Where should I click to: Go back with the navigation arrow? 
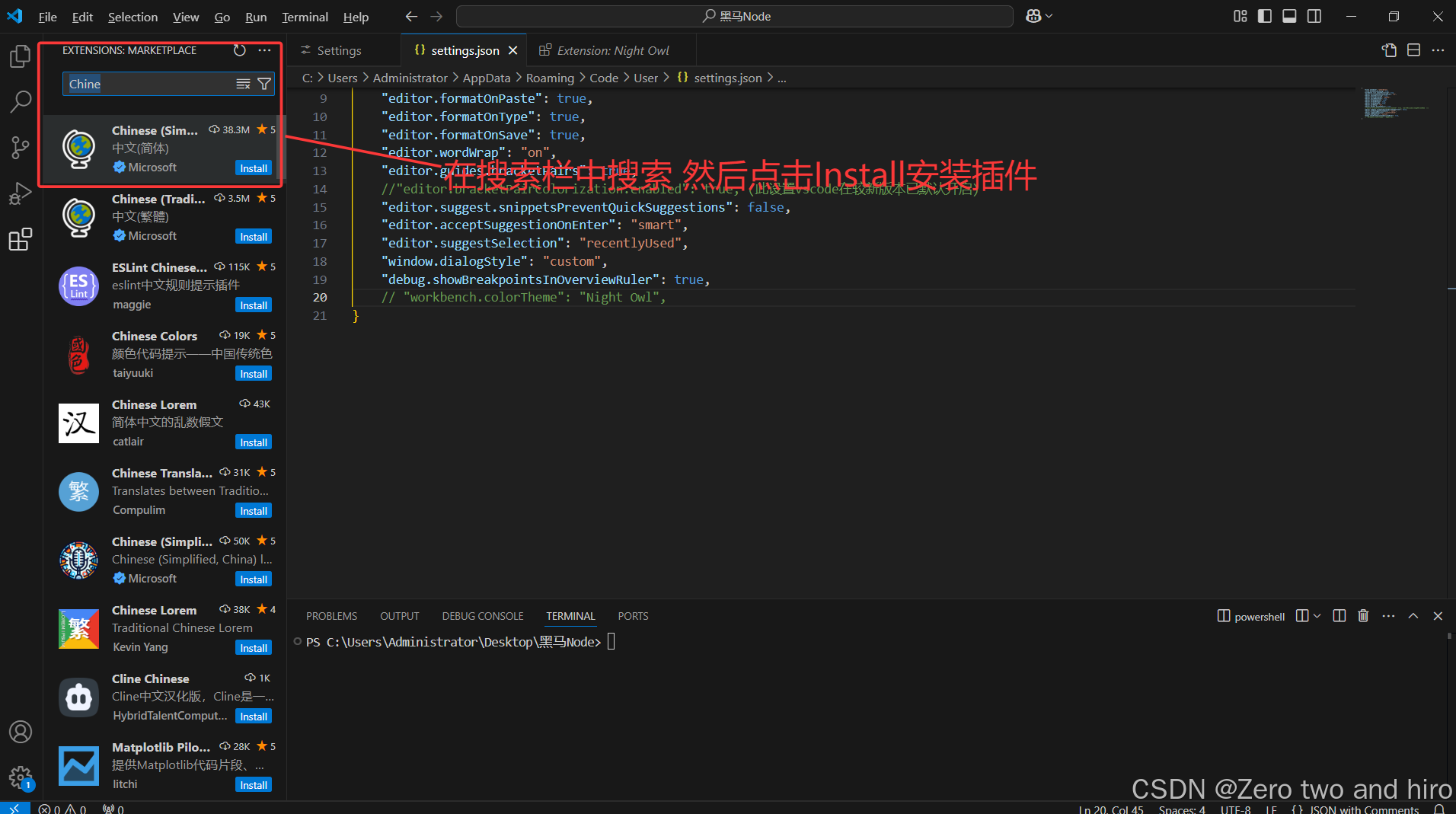click(x=411, y=16)
